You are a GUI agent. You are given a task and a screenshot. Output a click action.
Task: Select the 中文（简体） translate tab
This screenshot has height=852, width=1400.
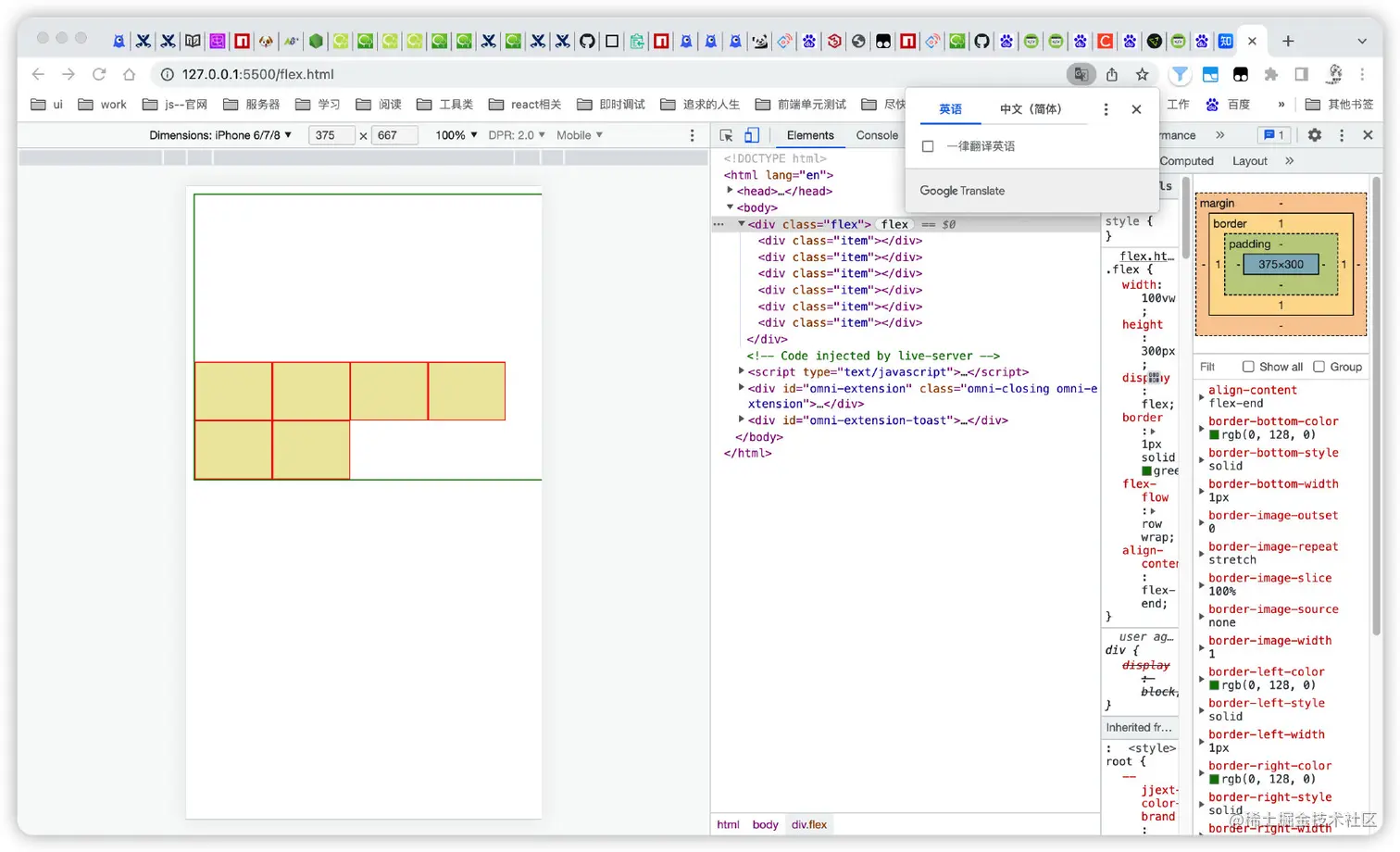tap(1031, 109)
